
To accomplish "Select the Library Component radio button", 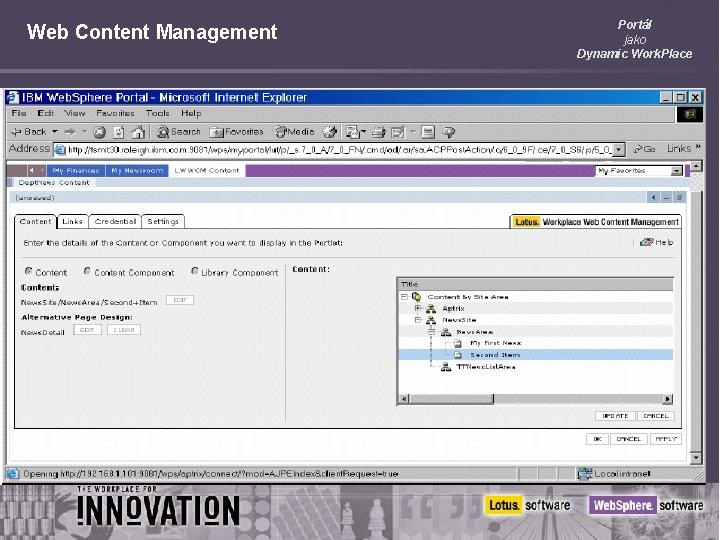I will [x=195, y=271].
